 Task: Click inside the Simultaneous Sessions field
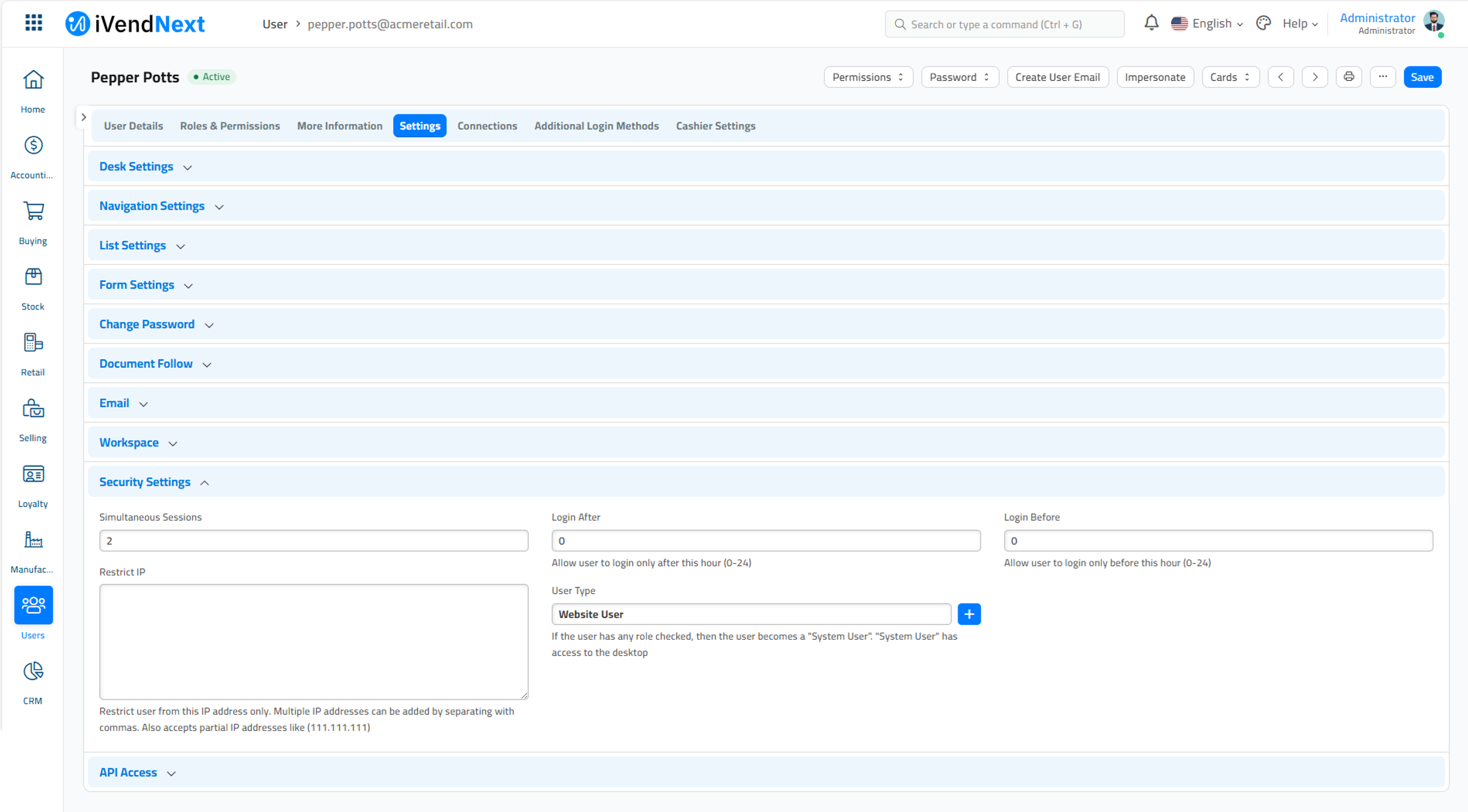[x=314, y=541]
